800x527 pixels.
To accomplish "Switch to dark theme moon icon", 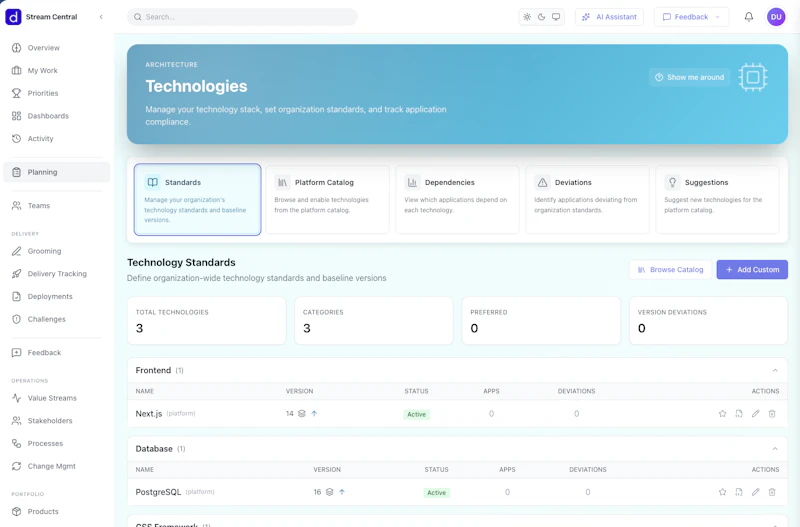I will coord(541,17).
